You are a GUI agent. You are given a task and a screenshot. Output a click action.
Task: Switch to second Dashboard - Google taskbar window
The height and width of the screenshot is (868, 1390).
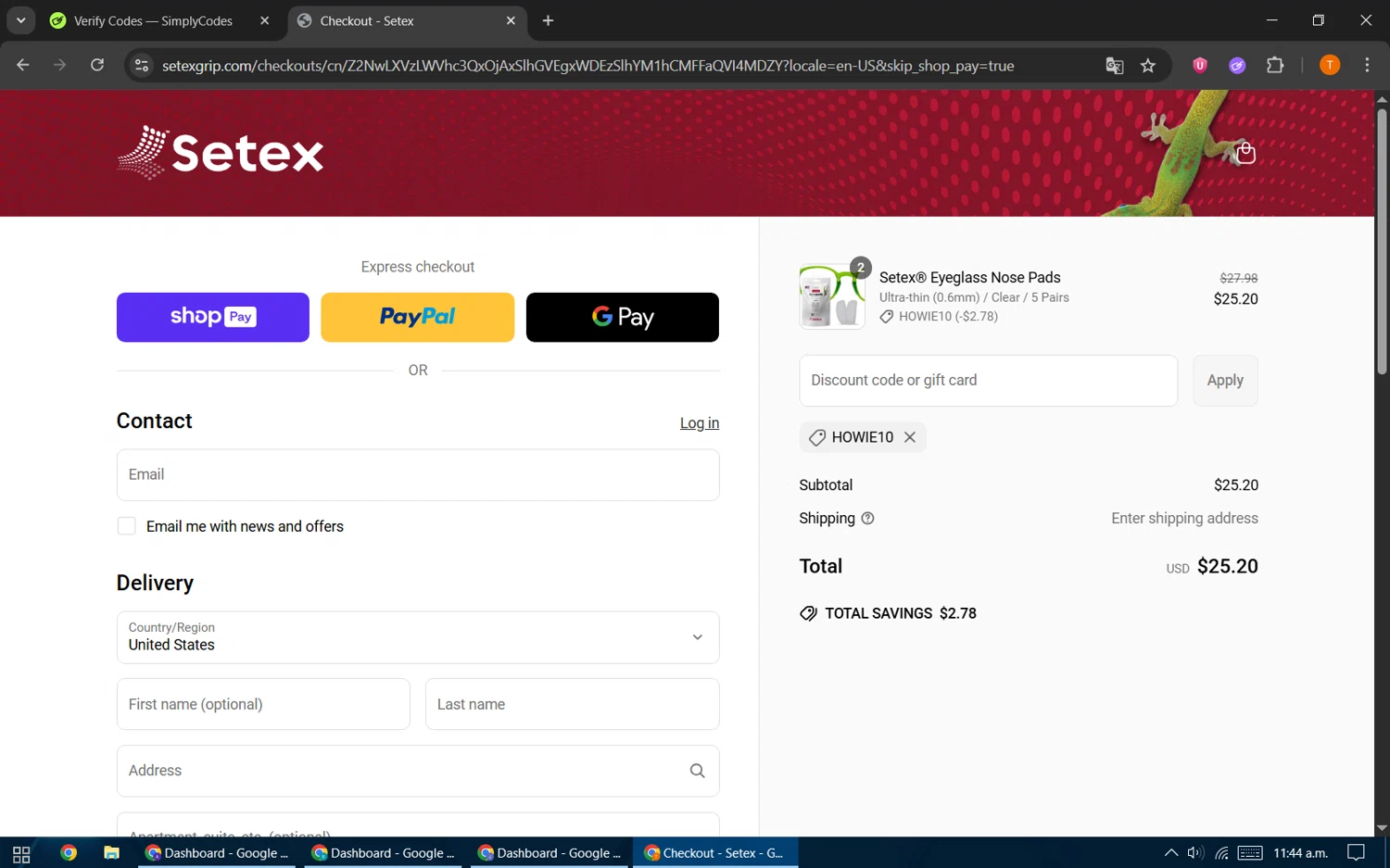click(384, 853)
